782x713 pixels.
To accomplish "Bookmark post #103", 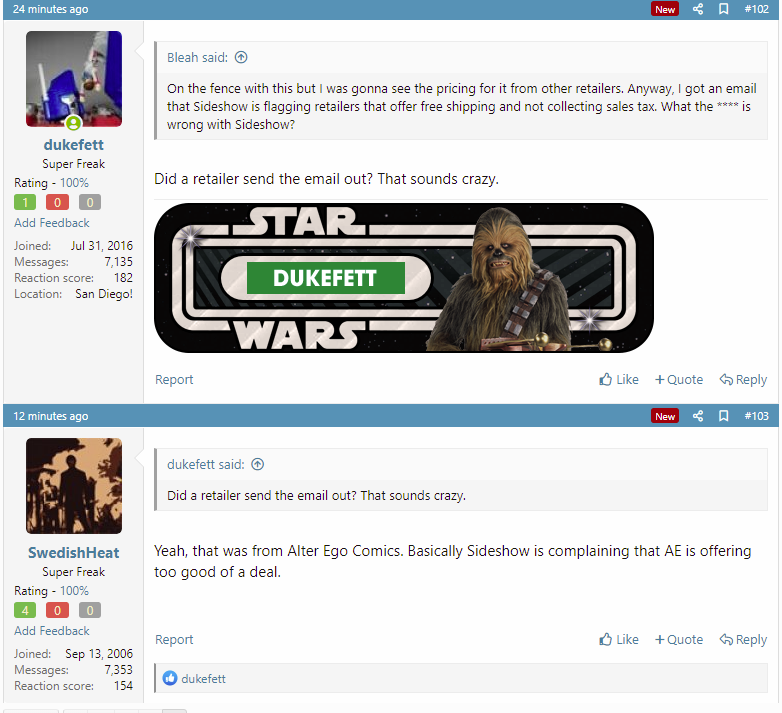I will 723,416.
